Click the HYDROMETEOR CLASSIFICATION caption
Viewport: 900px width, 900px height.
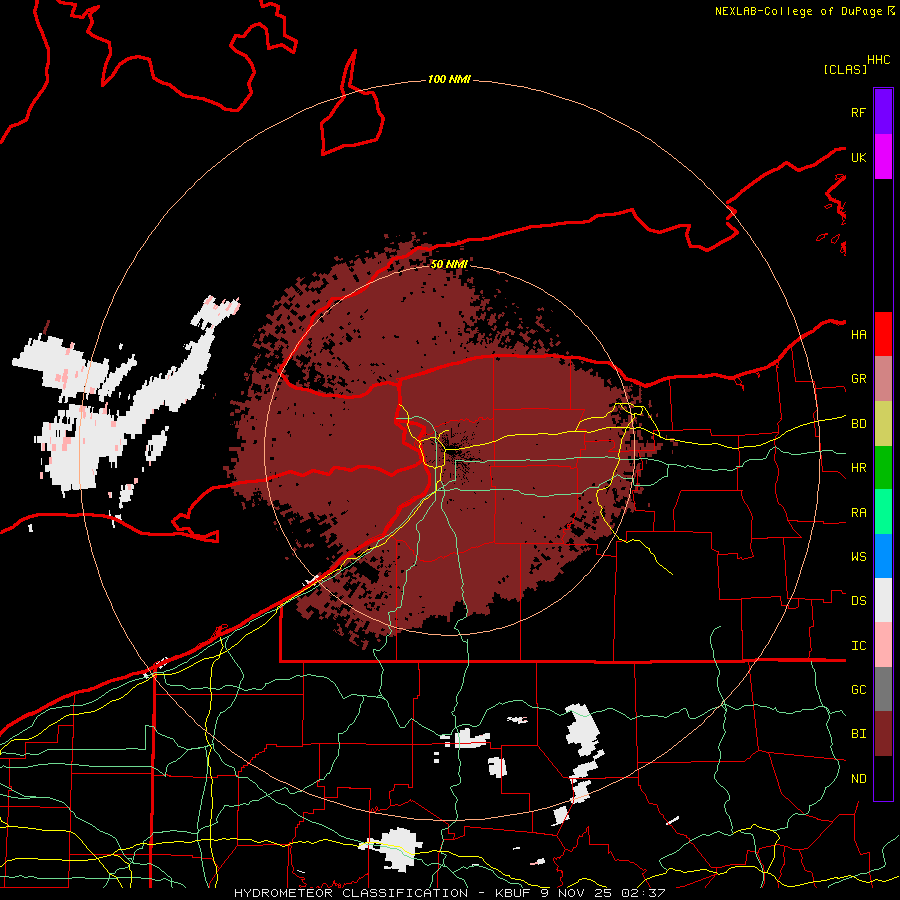click(x=351, y=893)
